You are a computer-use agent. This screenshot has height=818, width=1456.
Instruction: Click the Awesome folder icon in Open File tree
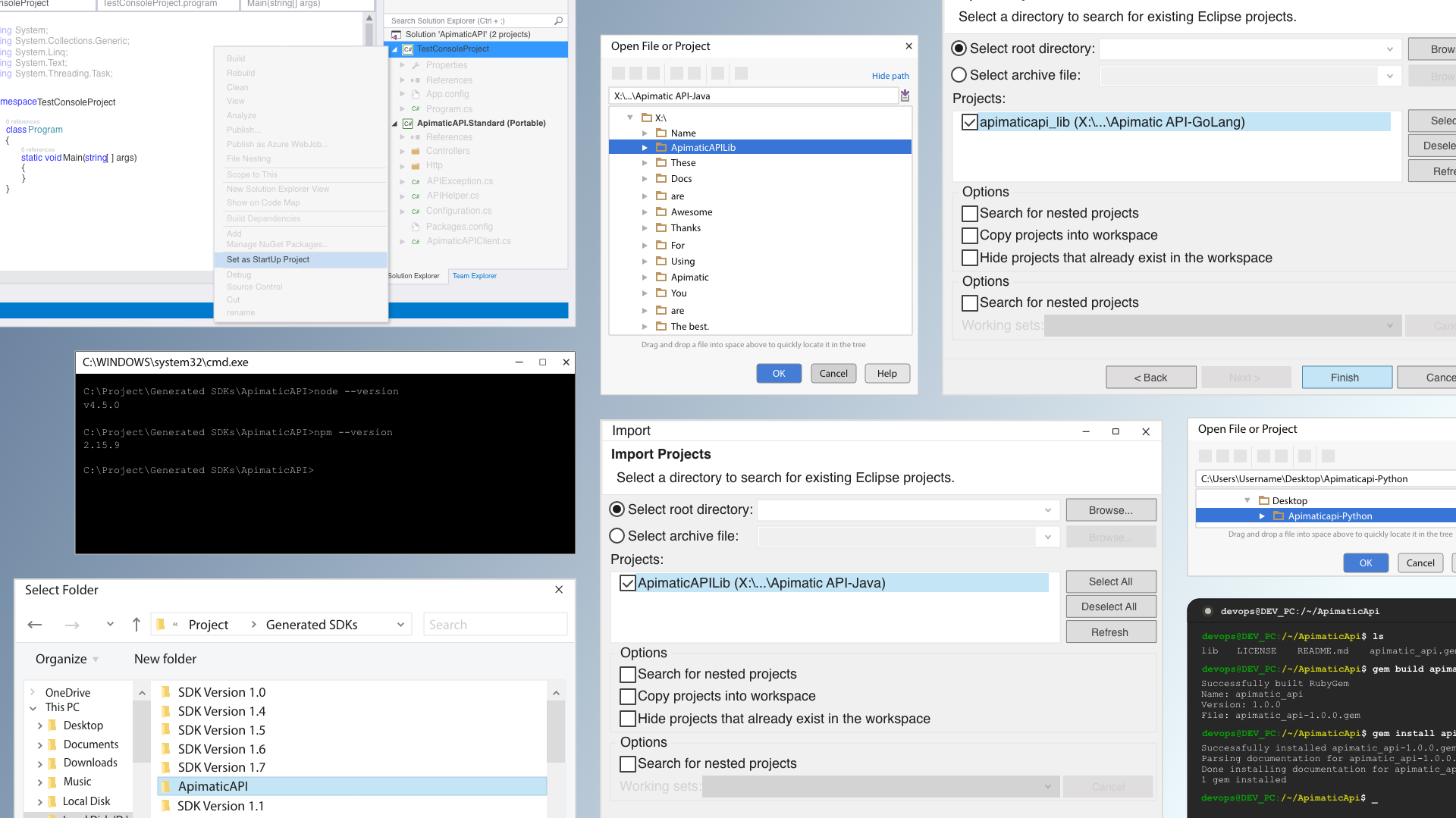pyautogui.click(x=661, y=212)
